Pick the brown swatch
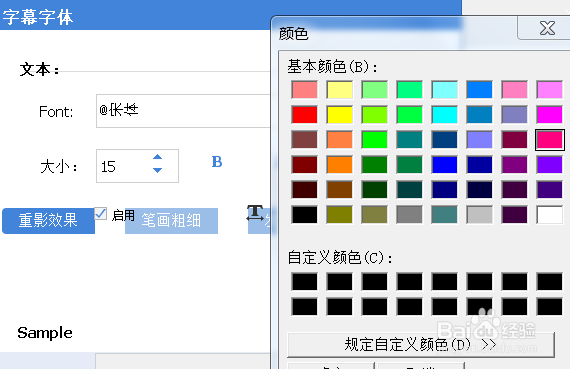The height and width of the screenshot is (369, 570). pos(340,189)
